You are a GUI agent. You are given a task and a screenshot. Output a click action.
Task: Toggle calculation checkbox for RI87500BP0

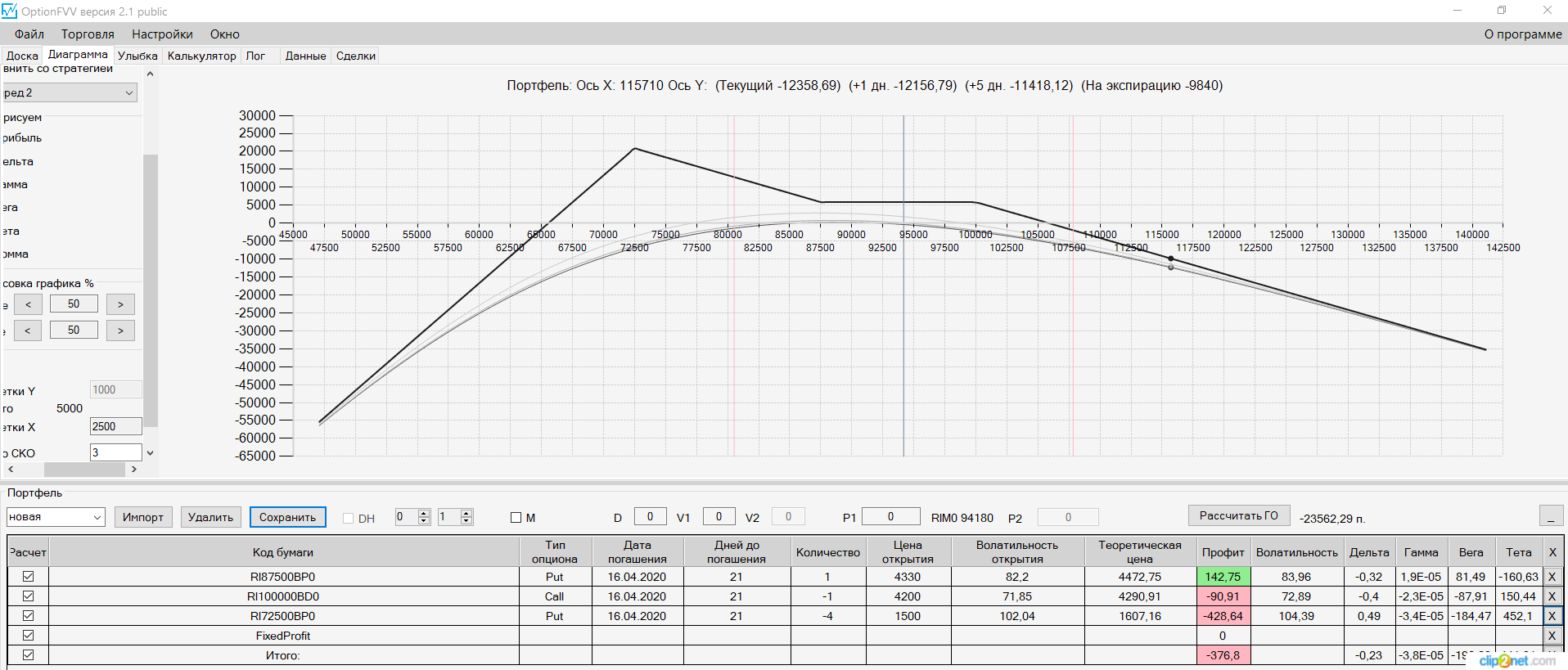pos(28,577)
